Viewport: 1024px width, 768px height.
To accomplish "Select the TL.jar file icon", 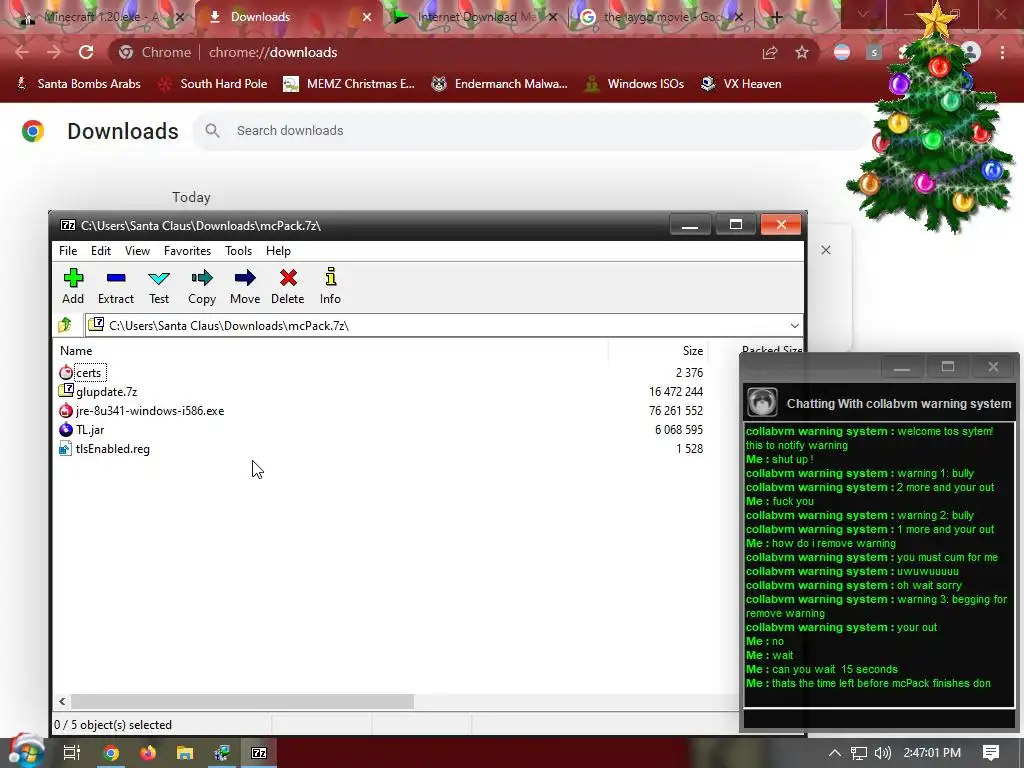I will tap(66, 430).
